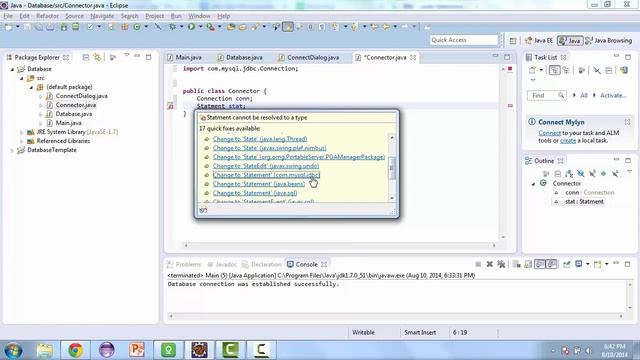Select quick fix Change to 'Statement' (java.beans)
Image resolution: width=640 pixels, height=360 pixels.
[x=259, y=184]
